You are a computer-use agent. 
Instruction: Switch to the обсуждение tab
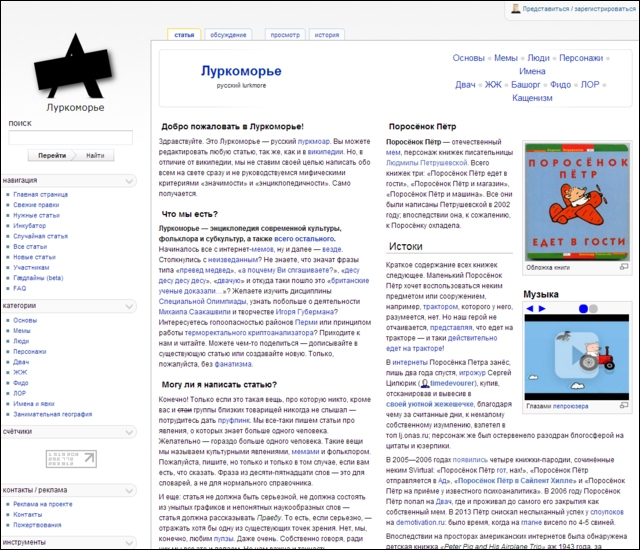point(229,34)
